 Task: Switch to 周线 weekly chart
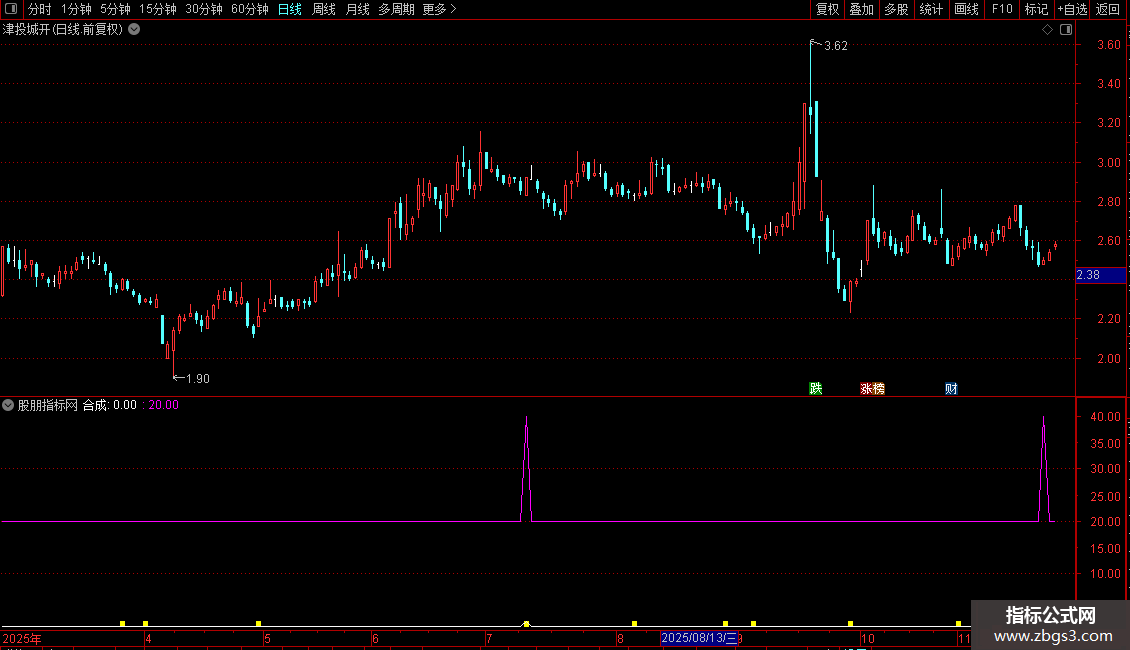click(x=324, y=9)
